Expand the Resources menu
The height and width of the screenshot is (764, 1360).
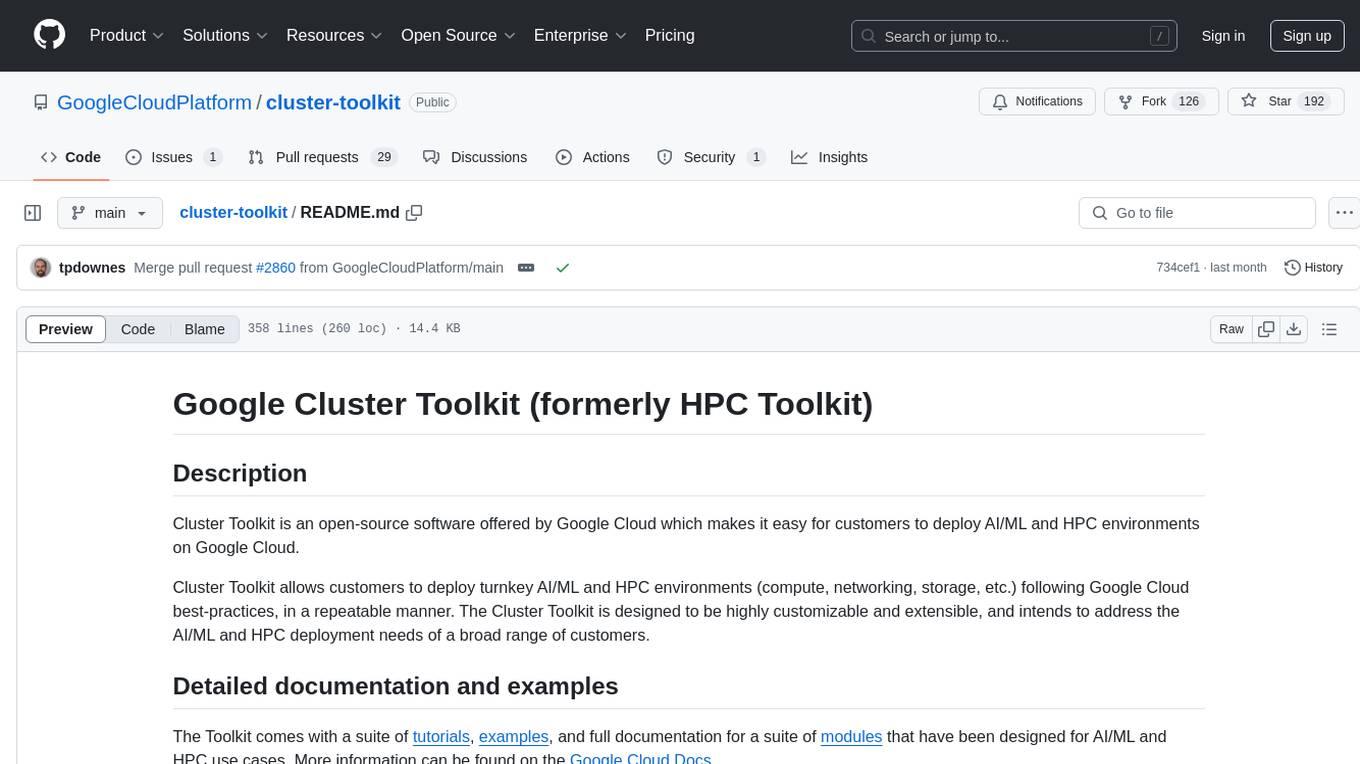334,35
